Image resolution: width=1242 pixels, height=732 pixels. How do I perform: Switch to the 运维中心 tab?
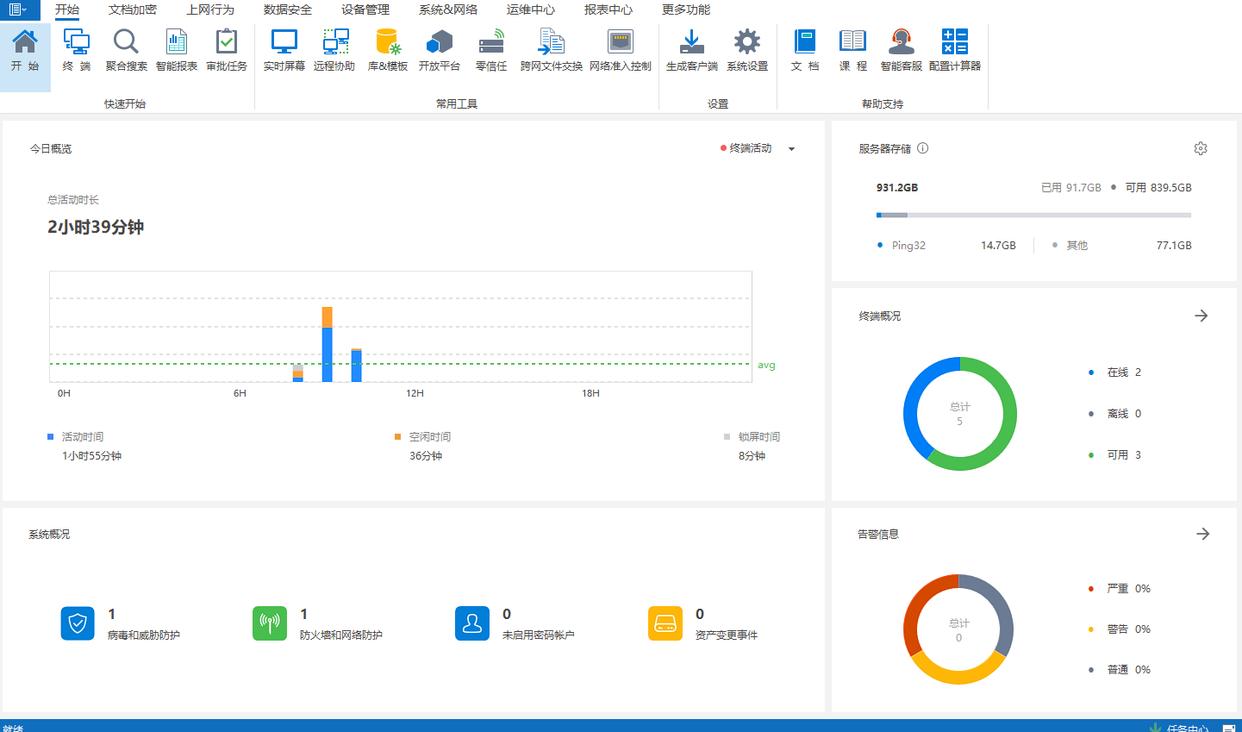(x=530, y=10)
